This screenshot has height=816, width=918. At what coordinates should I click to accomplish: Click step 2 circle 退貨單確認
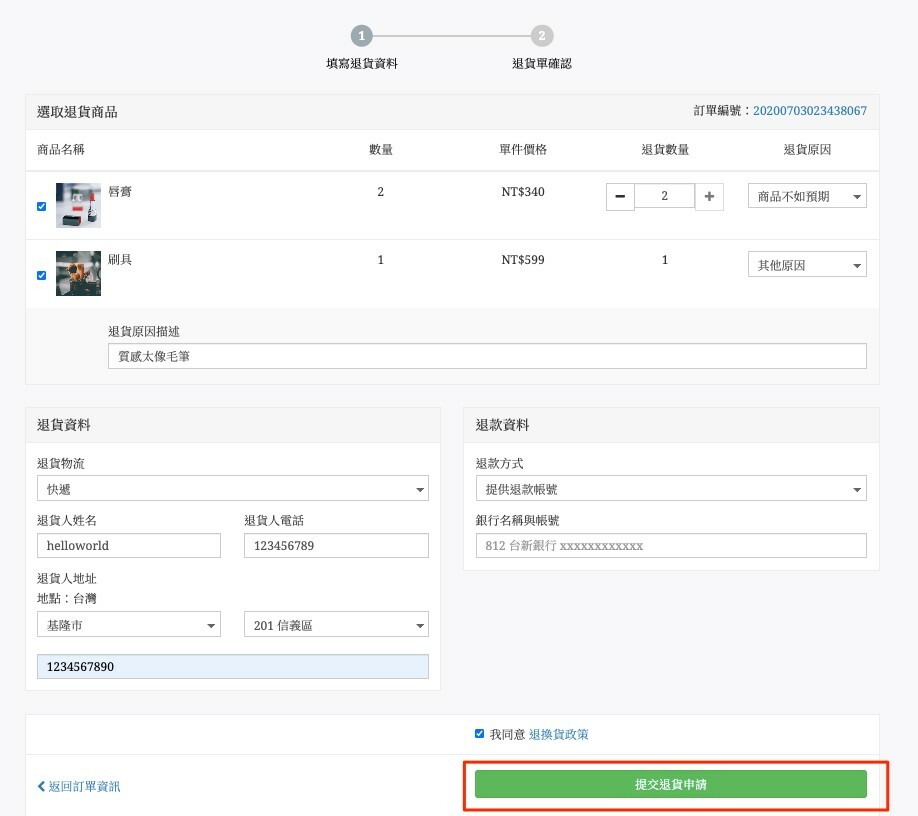point(541,37)
